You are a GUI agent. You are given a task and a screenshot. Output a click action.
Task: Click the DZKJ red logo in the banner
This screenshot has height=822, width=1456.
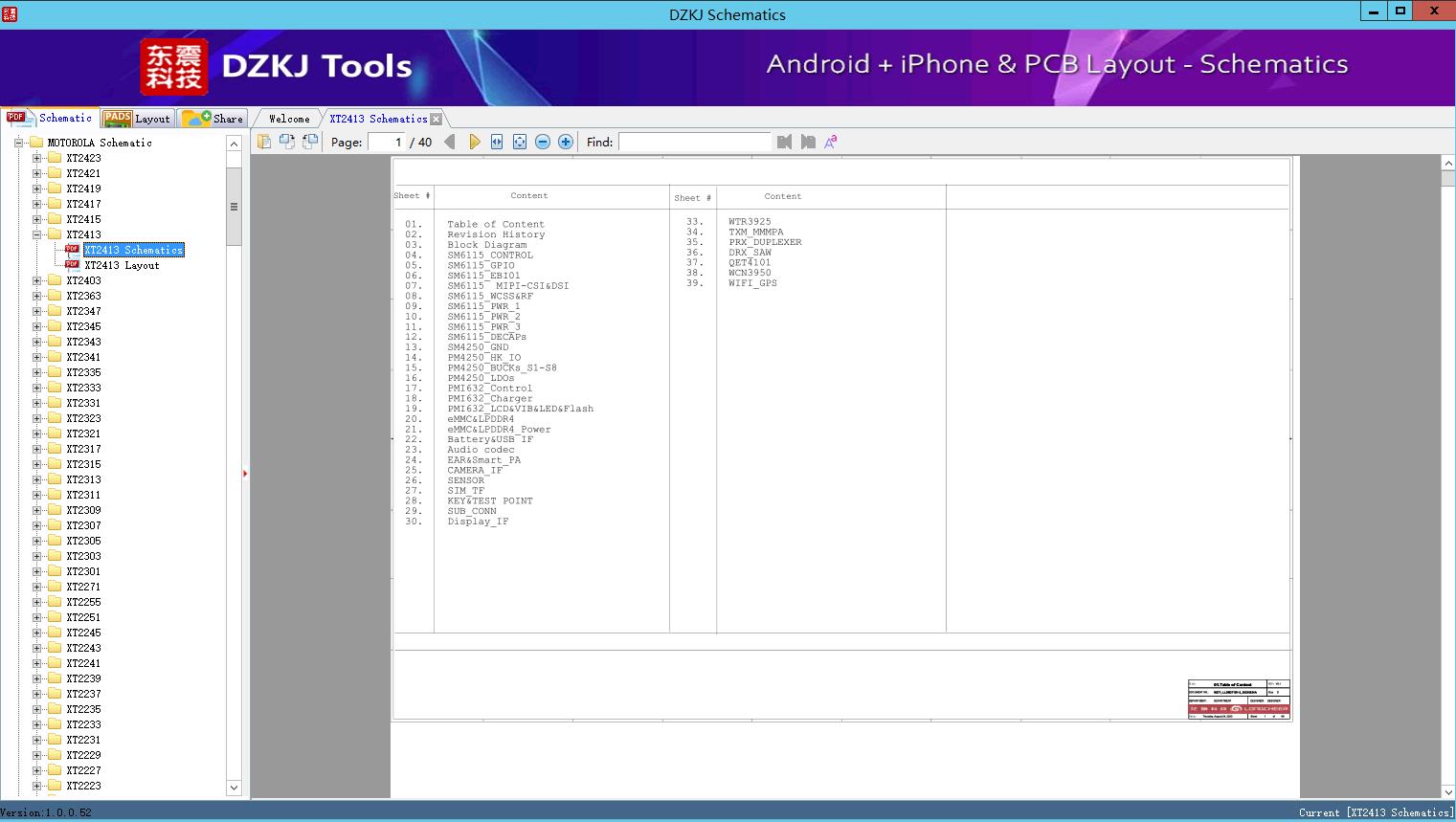(174, 67)
